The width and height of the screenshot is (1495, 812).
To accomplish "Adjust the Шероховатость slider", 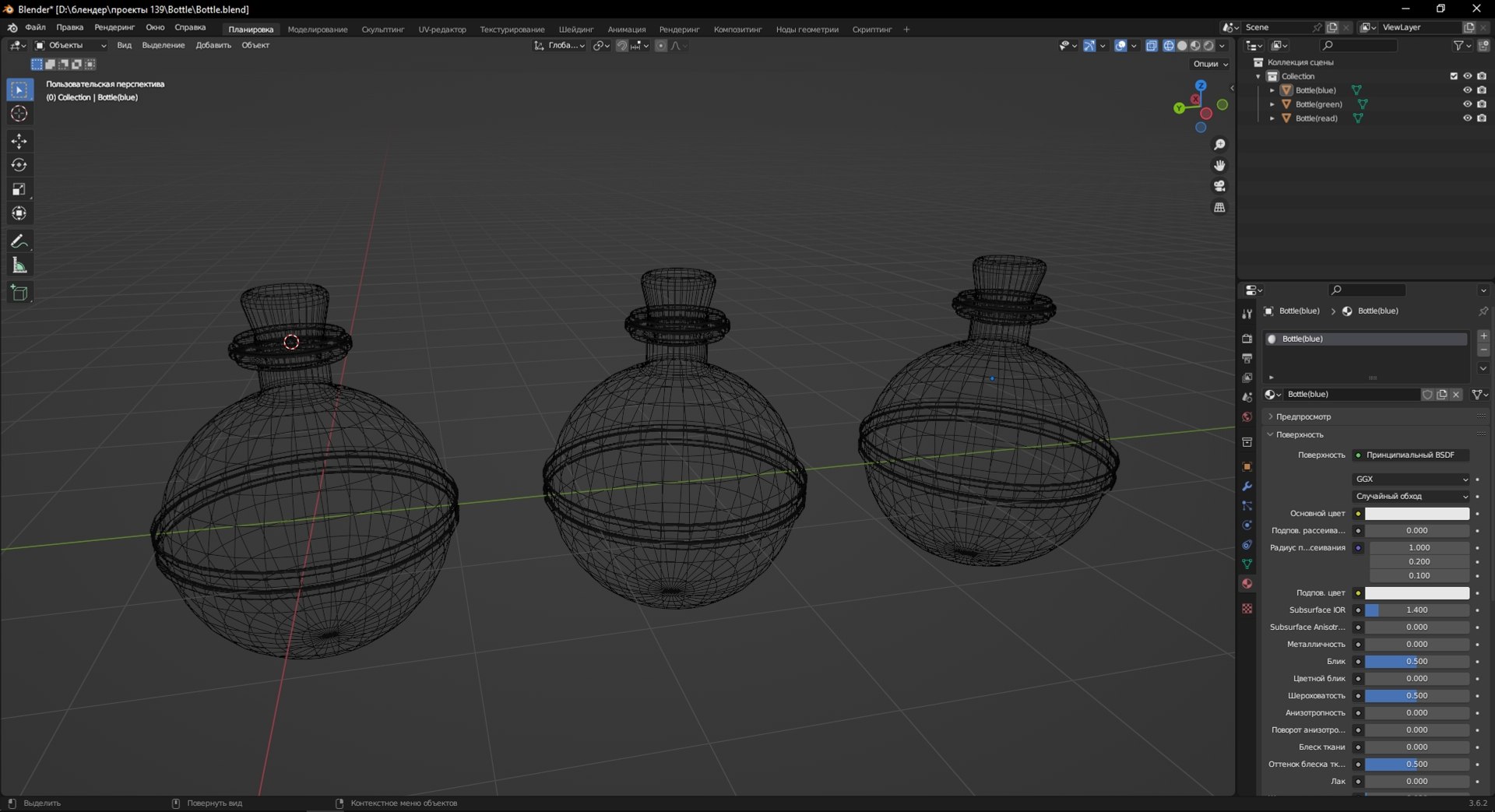I will tap(1416, 696).
